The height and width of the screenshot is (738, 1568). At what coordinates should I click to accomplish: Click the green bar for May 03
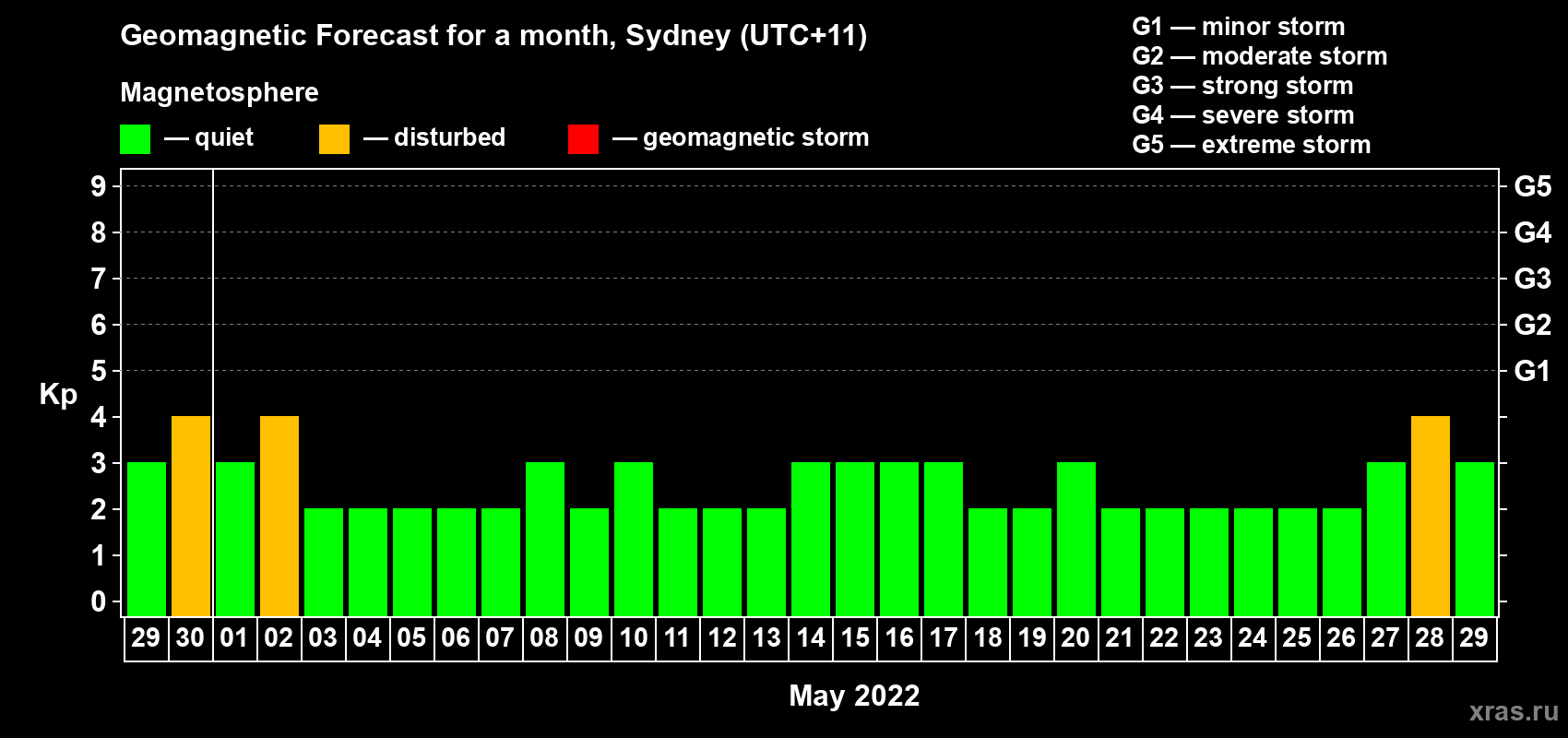324,562
